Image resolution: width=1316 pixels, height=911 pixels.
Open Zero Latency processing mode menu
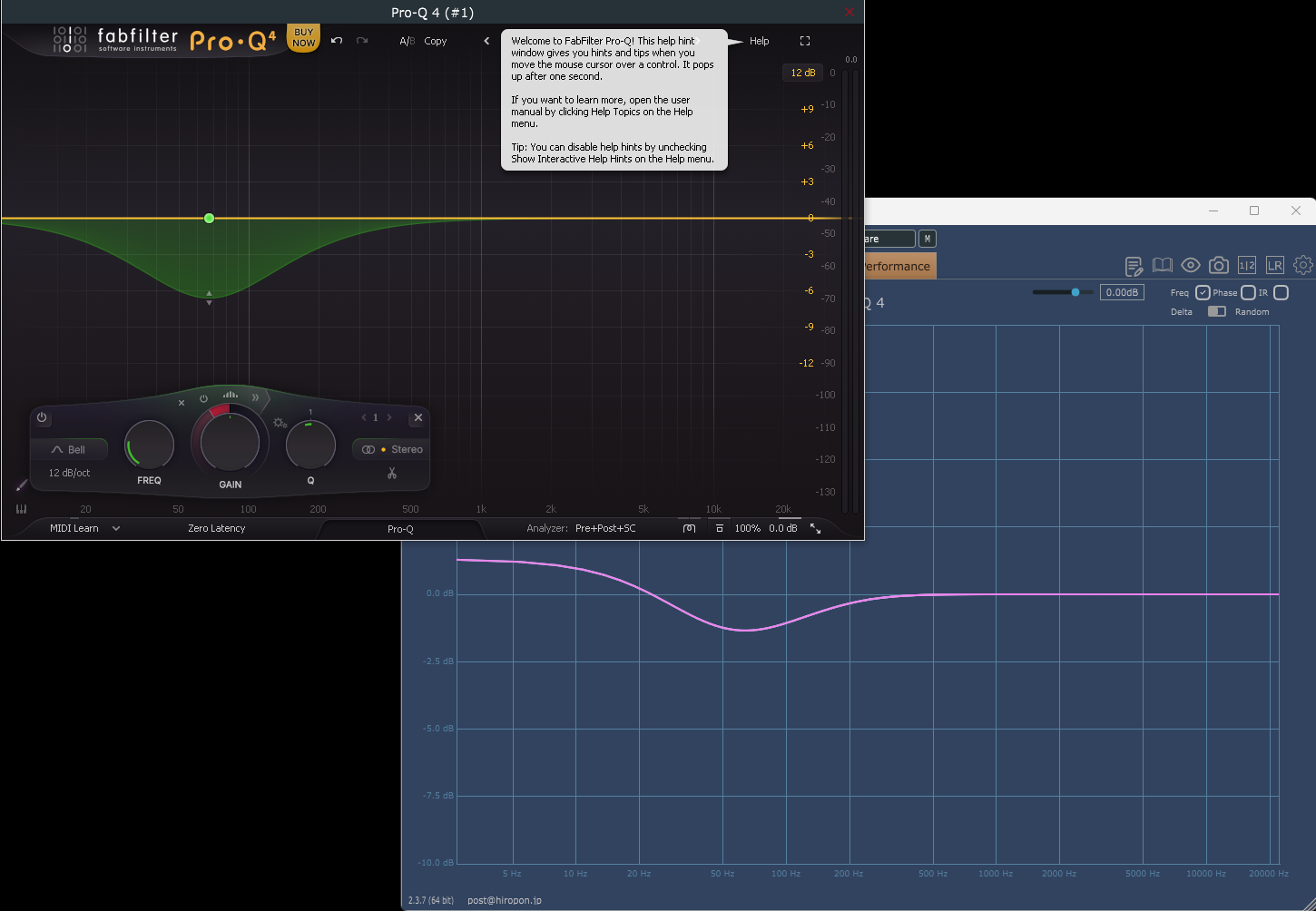pyautogui.click(x=216, y=528)
